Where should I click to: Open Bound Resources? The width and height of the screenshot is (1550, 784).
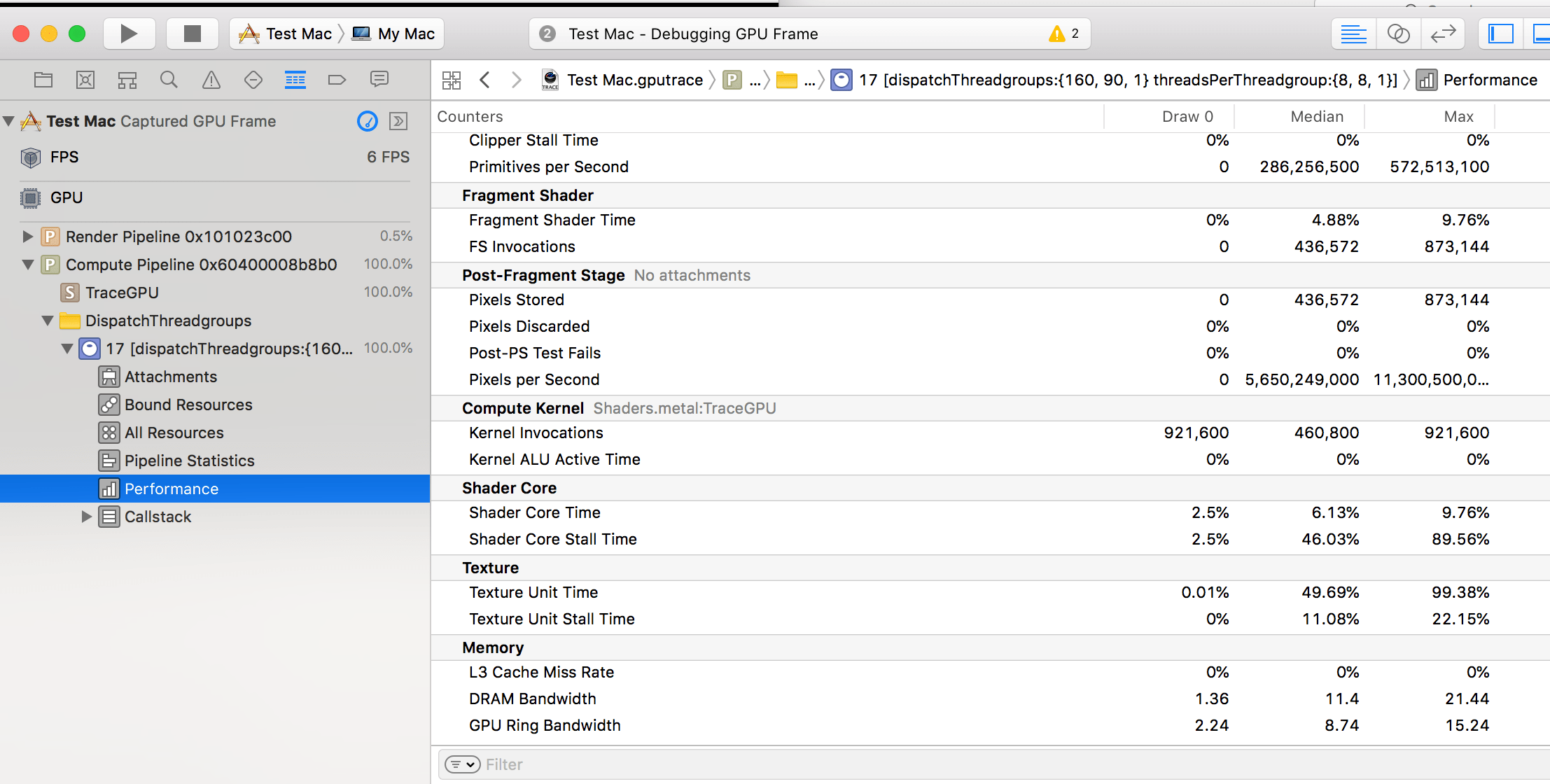pos(215,405)
